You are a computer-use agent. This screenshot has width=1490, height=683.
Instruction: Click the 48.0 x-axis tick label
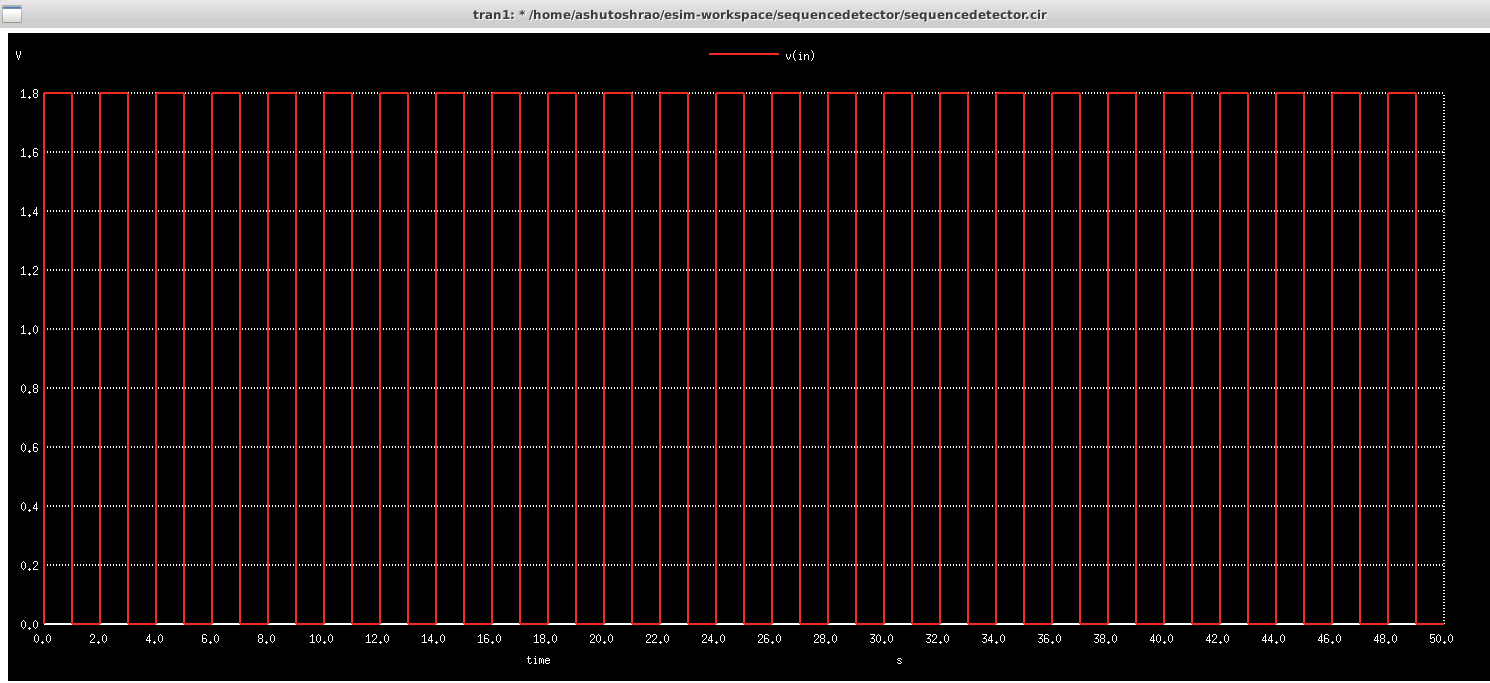pos(1385,638)
